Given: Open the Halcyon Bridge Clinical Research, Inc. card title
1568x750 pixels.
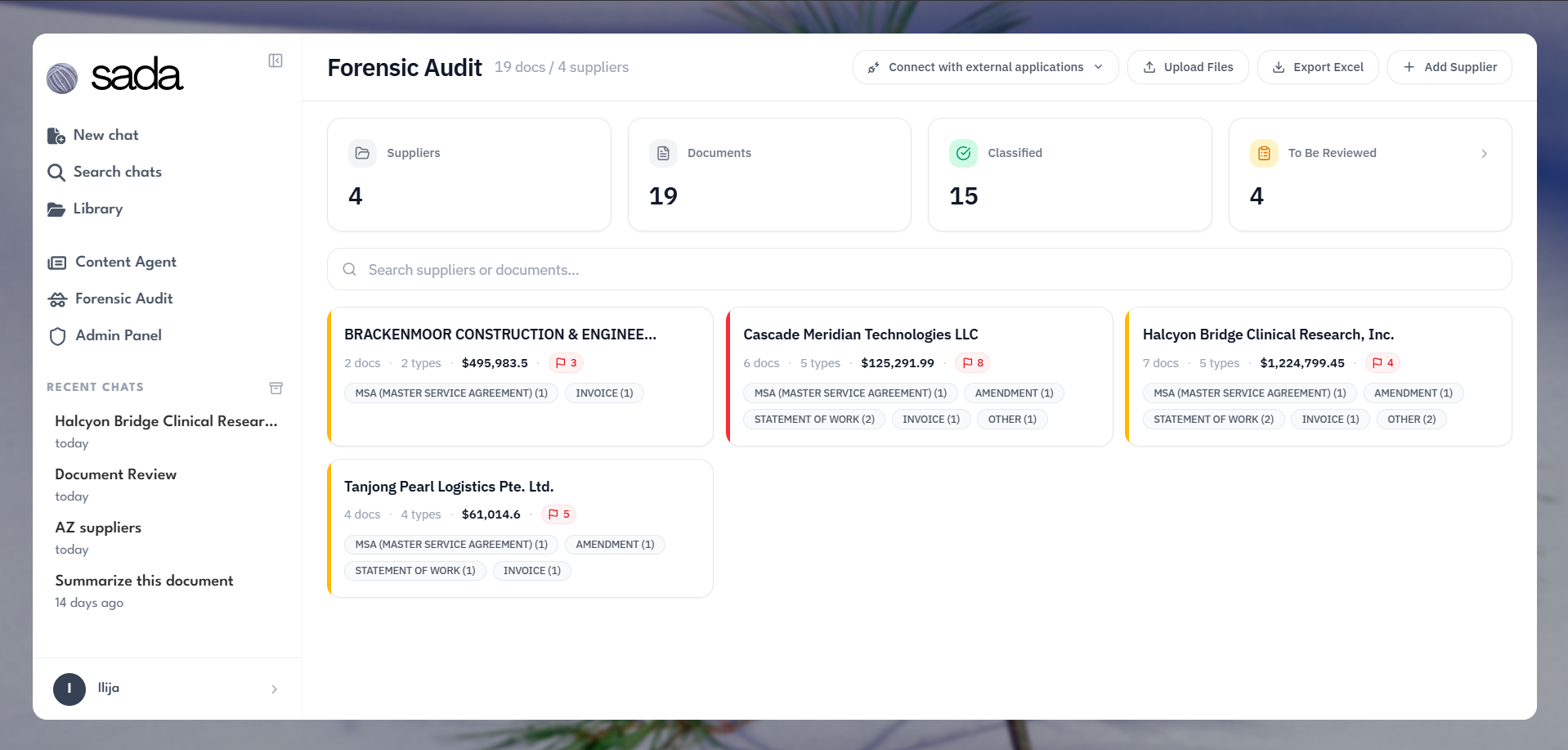Looking at the screenshot, I should pyautogui.click(x=1268, y=335).
